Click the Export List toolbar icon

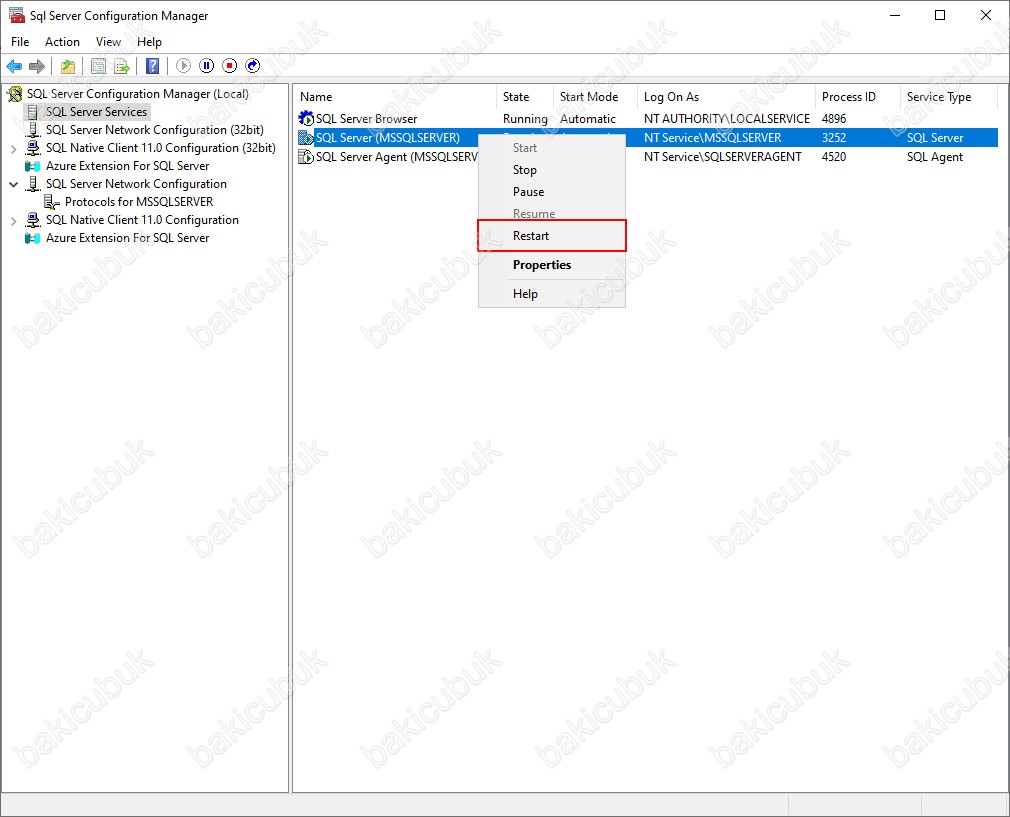click(122, 66)
